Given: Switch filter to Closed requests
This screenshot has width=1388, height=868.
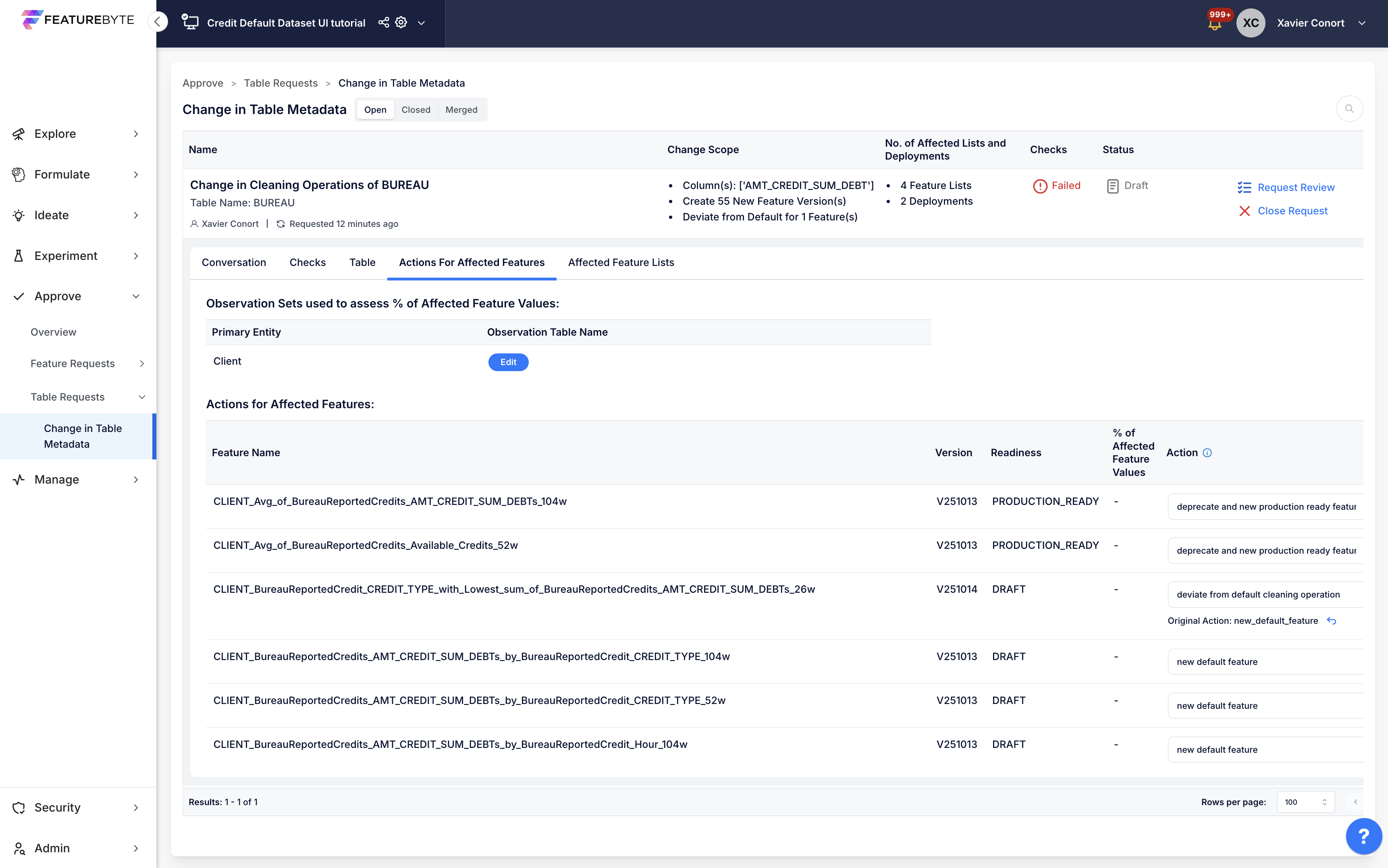Looking at the screenshot, I should (x=416, y=110).
